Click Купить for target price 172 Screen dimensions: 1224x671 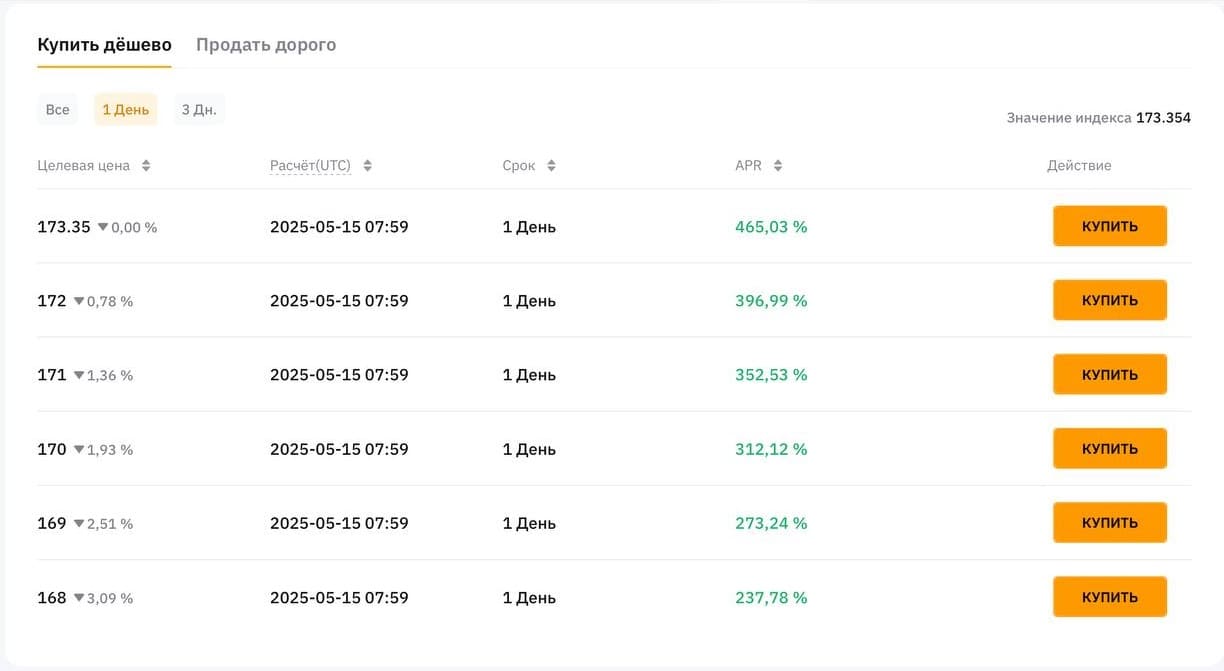(x=1110, y=300)
